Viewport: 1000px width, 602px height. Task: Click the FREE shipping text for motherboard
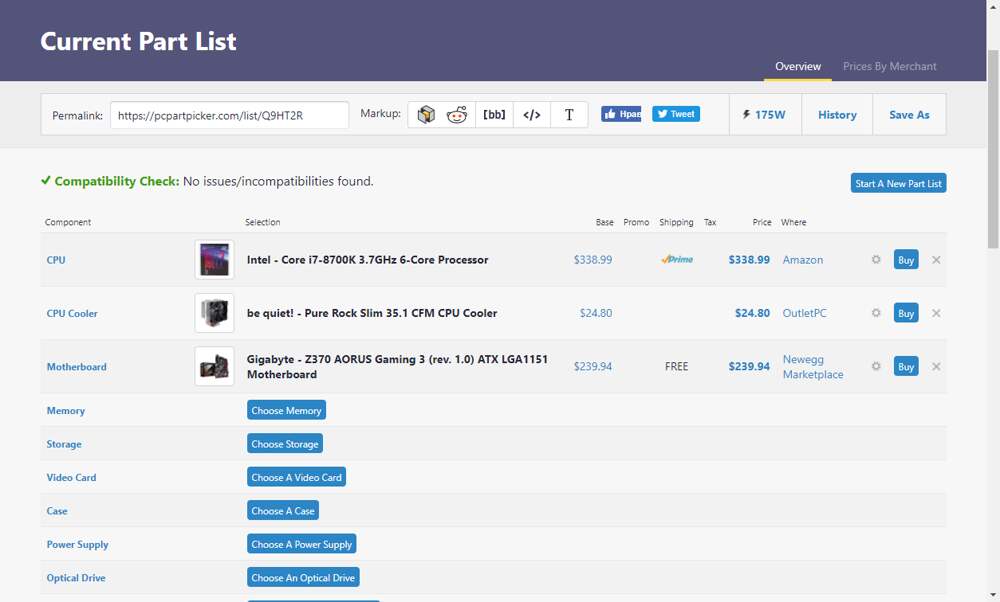(x=677, y=367)
